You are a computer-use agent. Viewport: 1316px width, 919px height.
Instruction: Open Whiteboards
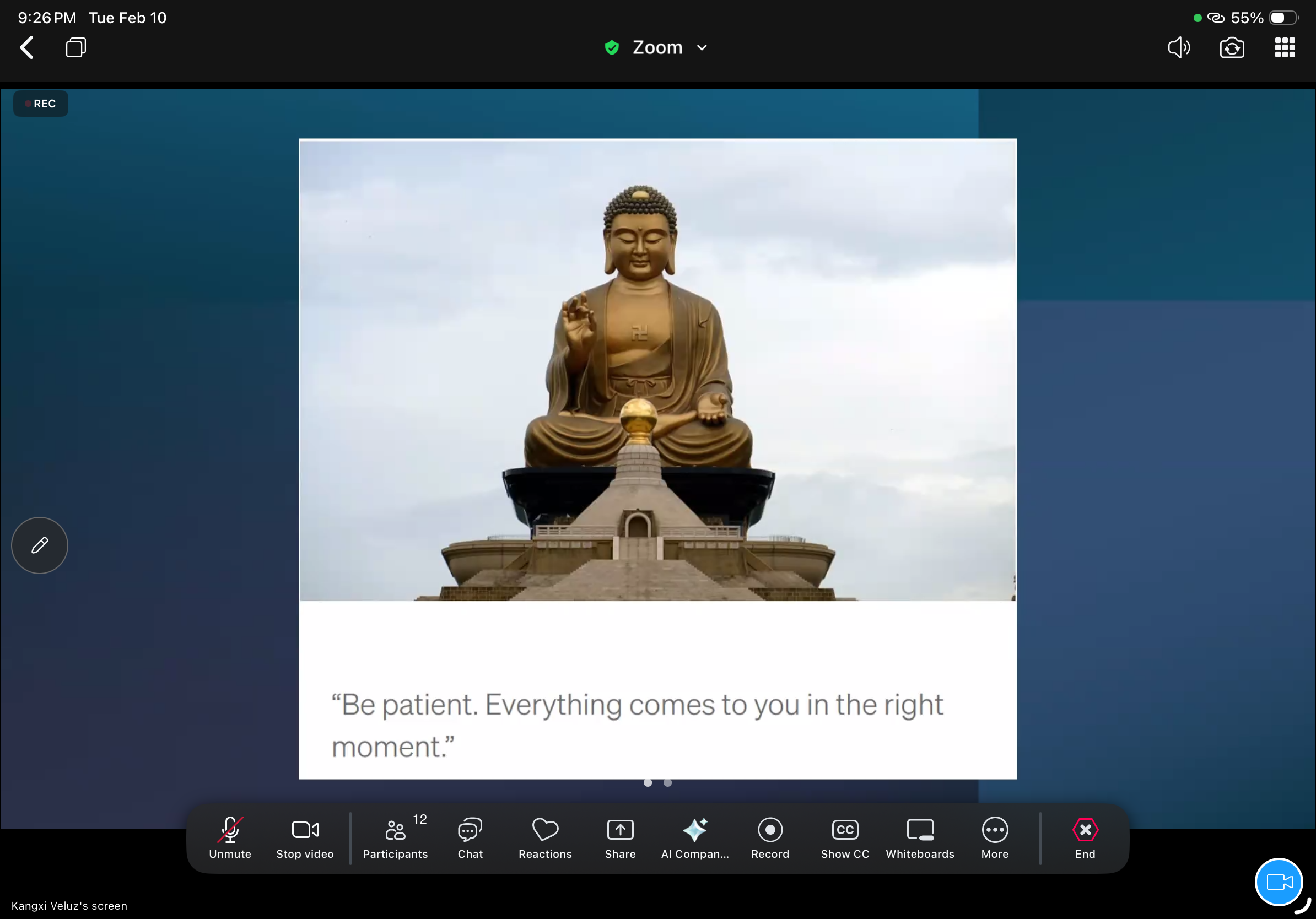(x=920, y=837)
